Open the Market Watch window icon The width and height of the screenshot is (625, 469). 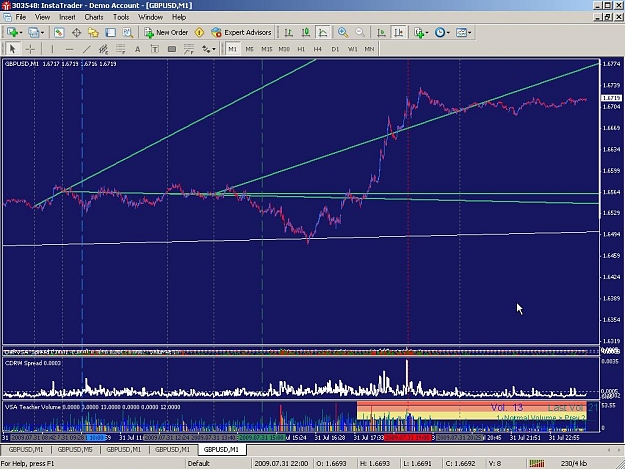coord(59,32)
